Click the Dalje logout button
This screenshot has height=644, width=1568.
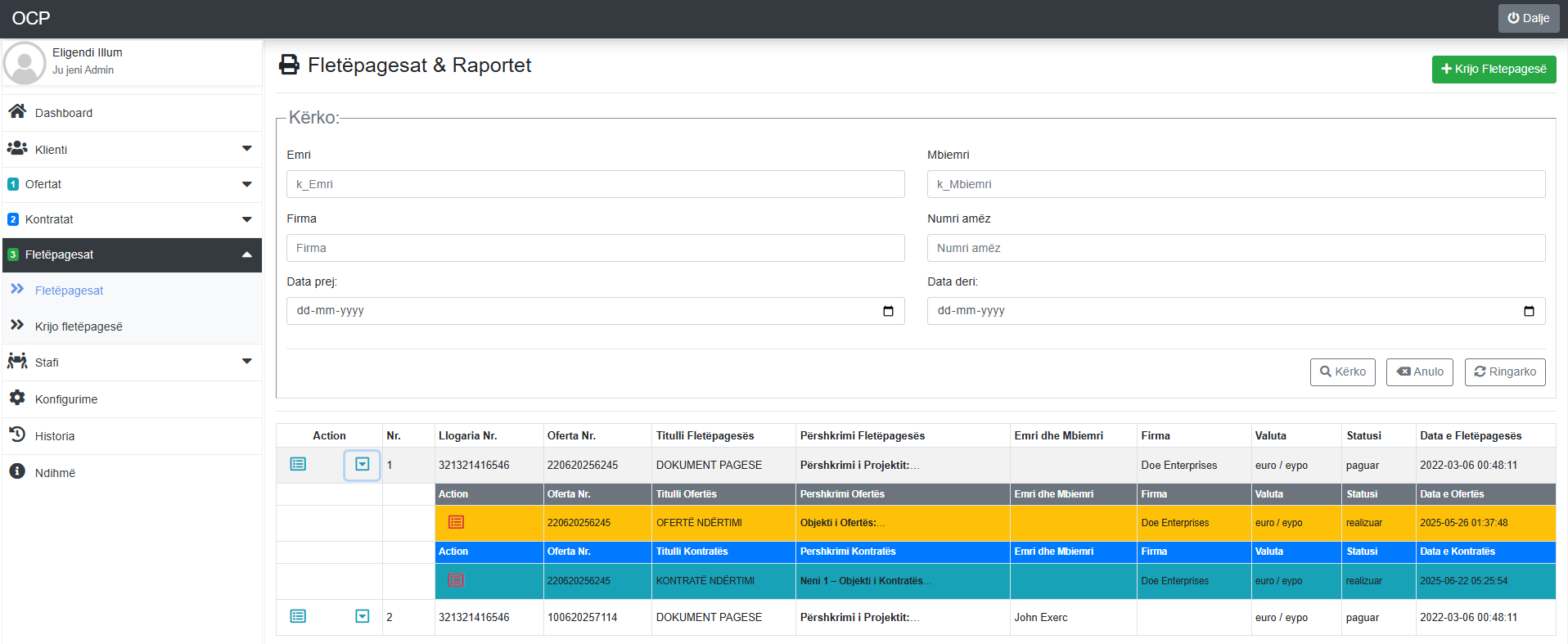pyautogui.click(x=1529, y=18)
